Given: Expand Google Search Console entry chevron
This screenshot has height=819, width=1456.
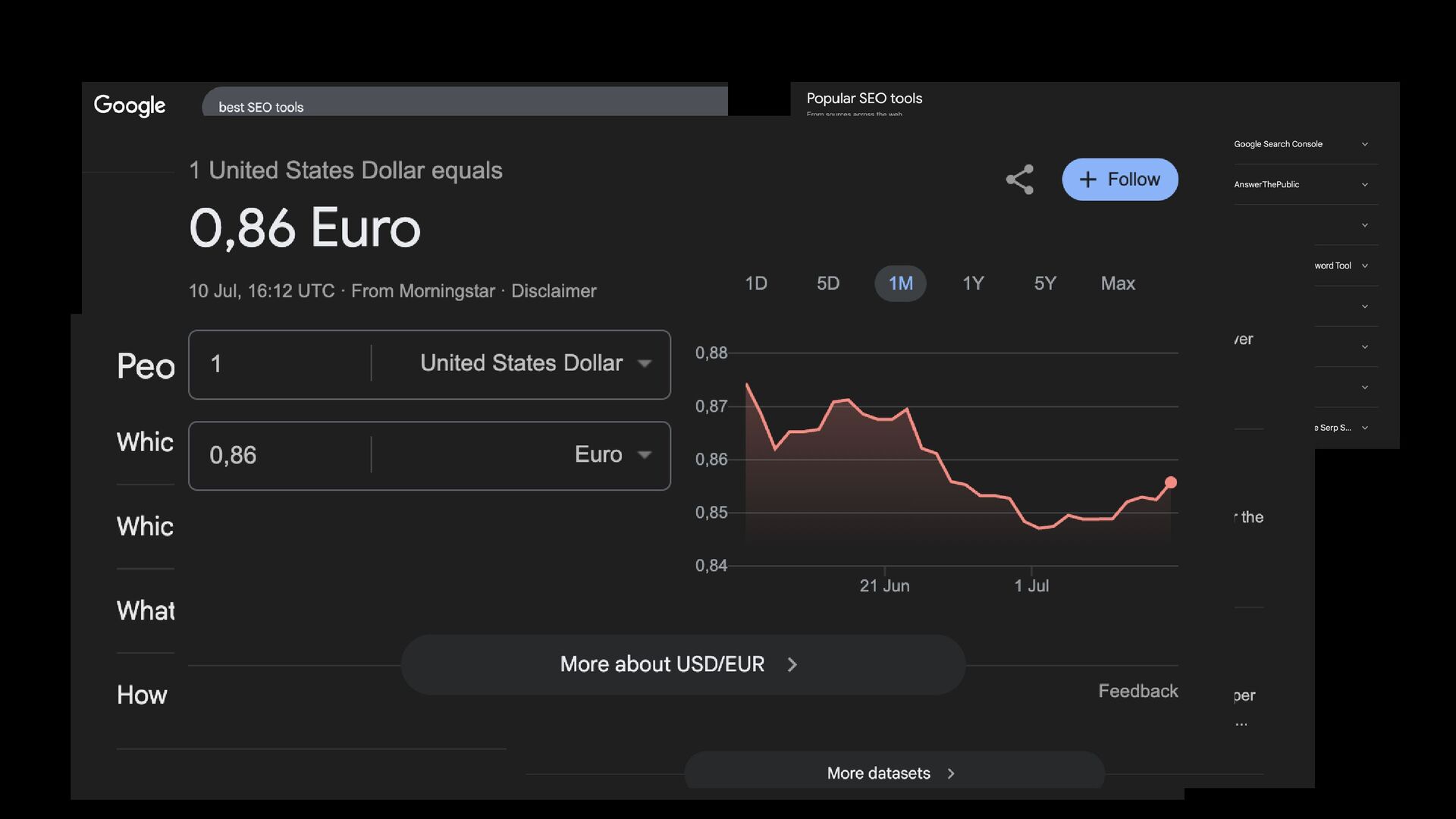Looking at the screenshot, I should 1364,144.
